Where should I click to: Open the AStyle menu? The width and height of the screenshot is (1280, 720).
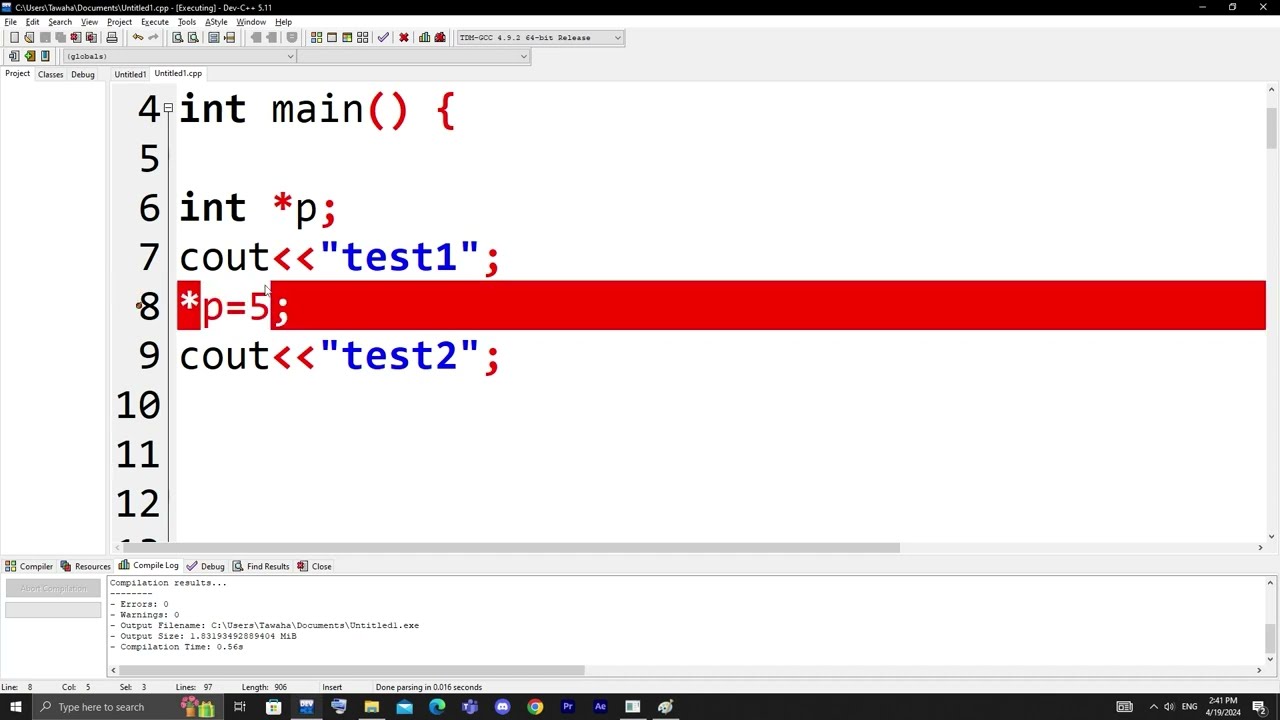point(216,21)
